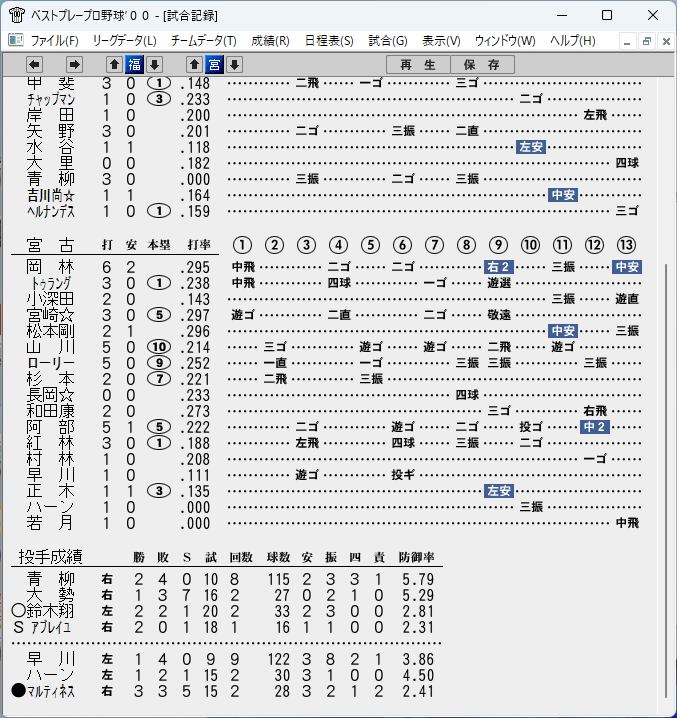Click ローリー's circled 9 home run count
This screenshot has height=718, width=677.
[159, 363]
